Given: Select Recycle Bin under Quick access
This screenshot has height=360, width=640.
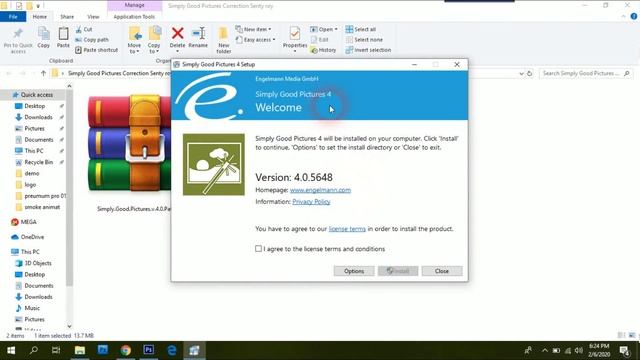Looking at the screenshot, I should [x=38, y=162].
